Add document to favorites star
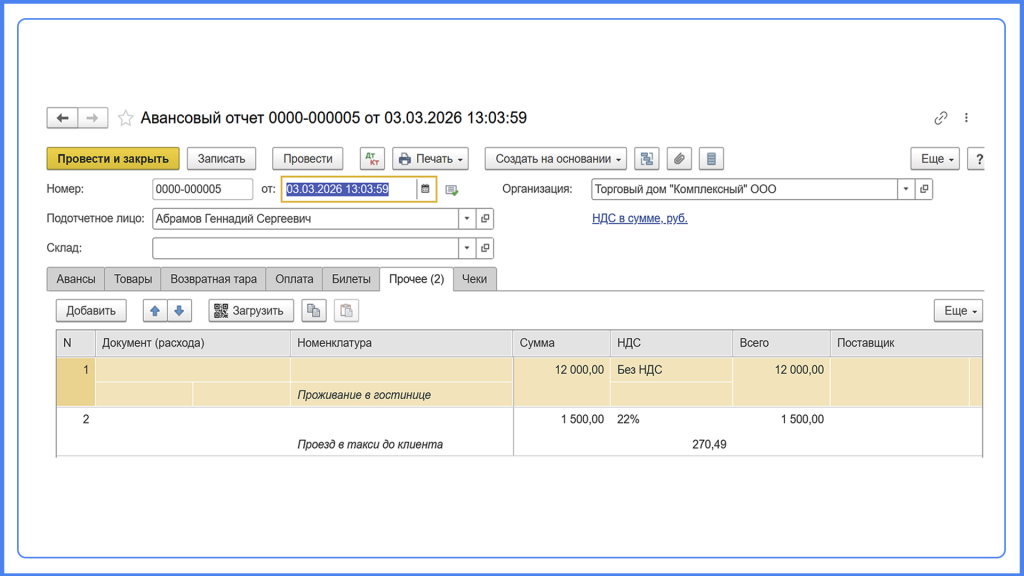 coord(126,118)
